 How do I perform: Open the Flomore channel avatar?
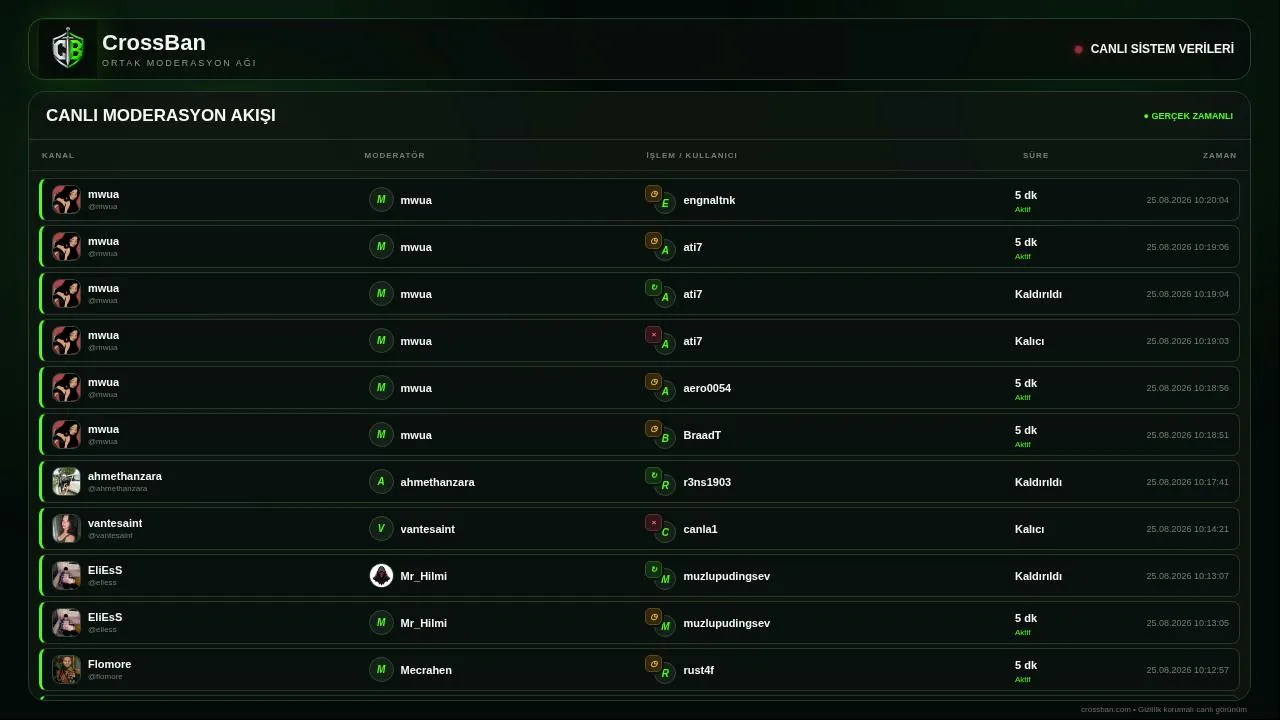click(66, 670)
